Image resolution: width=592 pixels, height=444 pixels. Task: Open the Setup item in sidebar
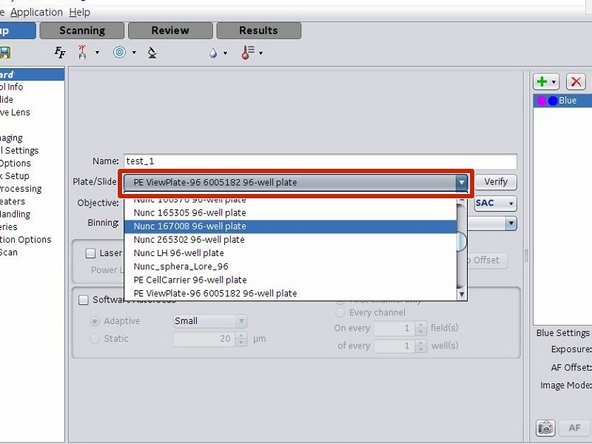(x=15, y=176)
